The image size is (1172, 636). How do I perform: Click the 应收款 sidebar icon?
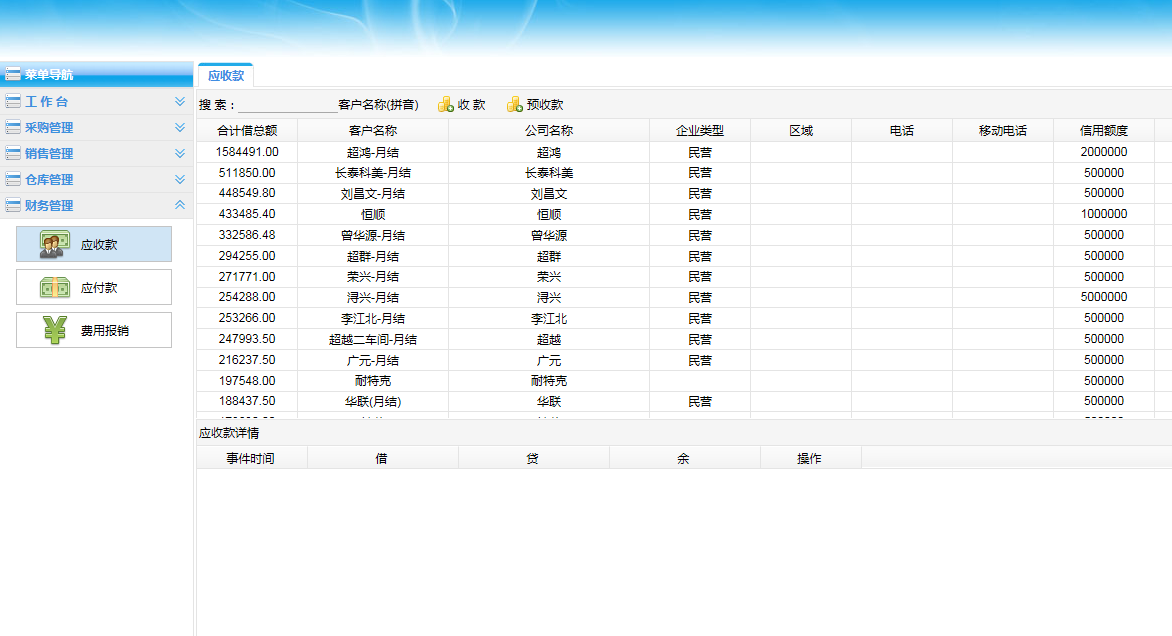pyautogui.click(x=55, y=244)
